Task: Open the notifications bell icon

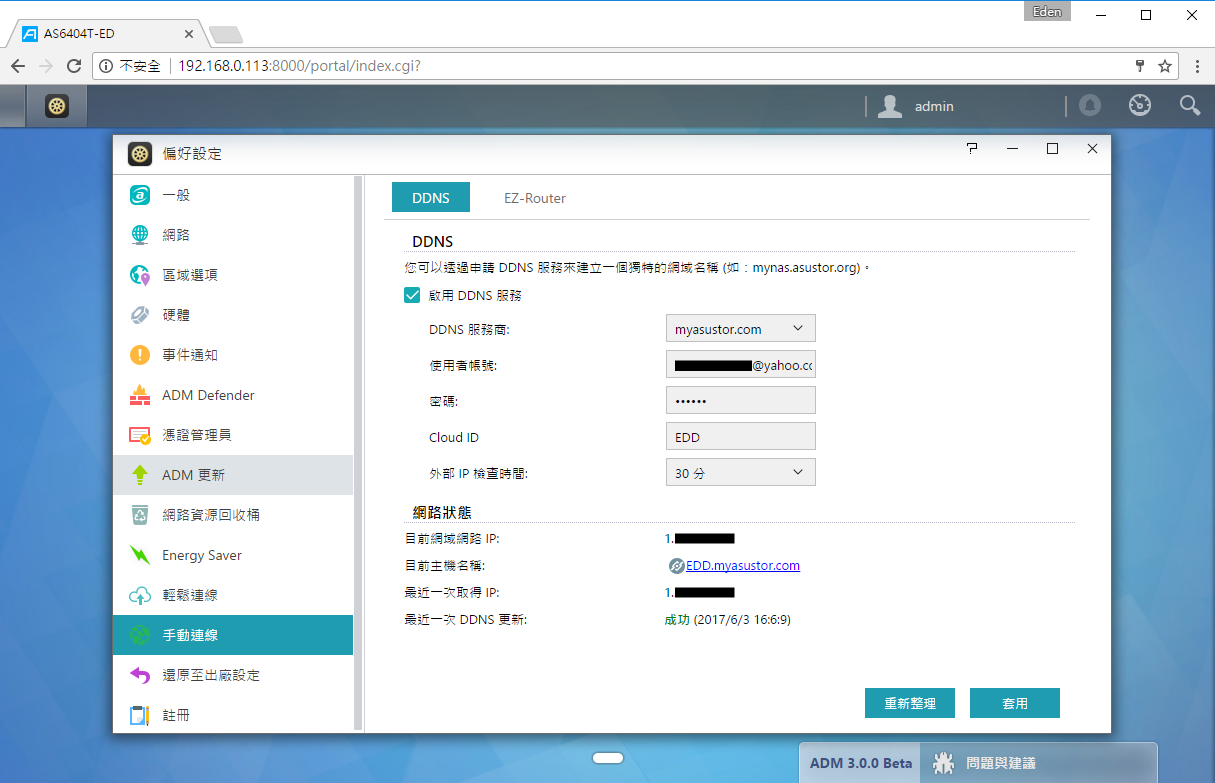Action: tap(1090, 105)
